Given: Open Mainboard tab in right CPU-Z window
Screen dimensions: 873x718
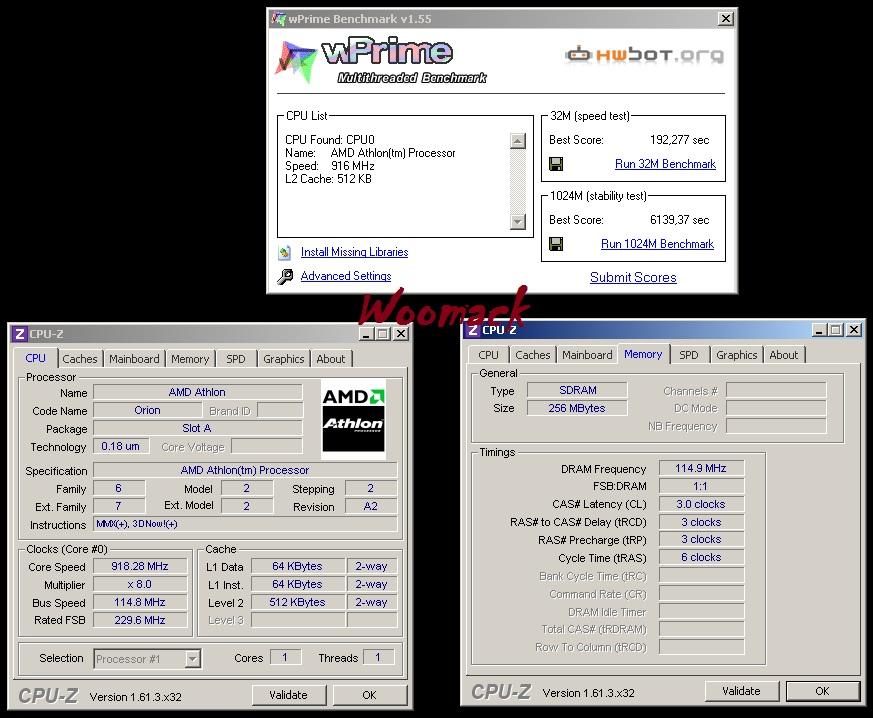Looking at the screenshot, I should pyautogui.click(x=587, y=355).
